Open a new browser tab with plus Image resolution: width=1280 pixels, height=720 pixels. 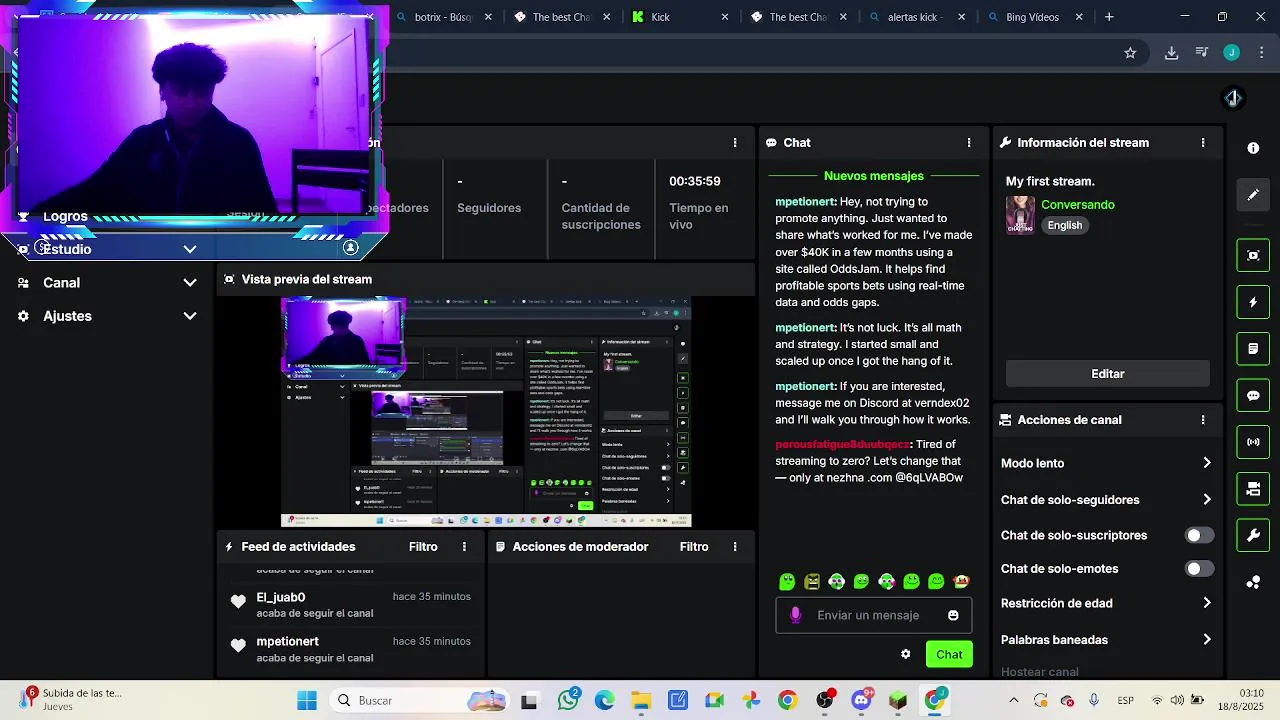pos(1109,17)
